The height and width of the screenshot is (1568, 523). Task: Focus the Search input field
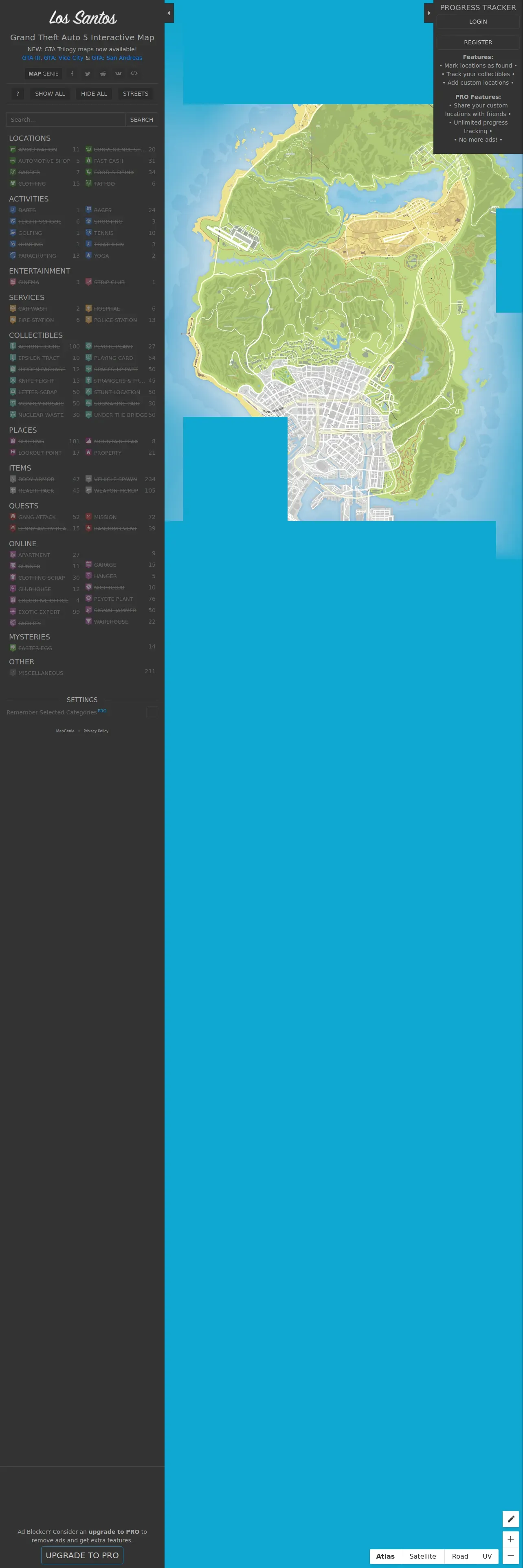click(x=66, y=120)
